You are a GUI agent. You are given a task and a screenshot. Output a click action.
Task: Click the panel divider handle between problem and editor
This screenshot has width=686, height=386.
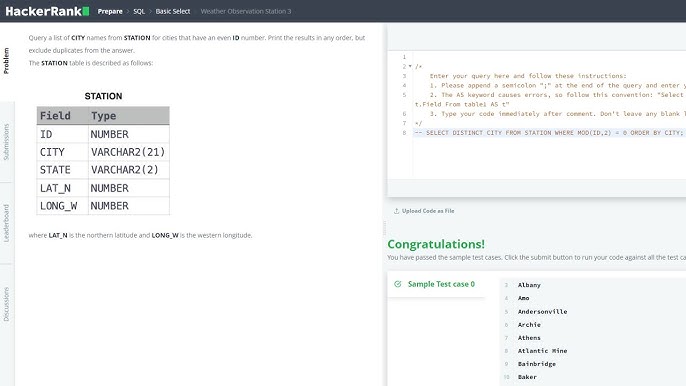coord(385,228)
